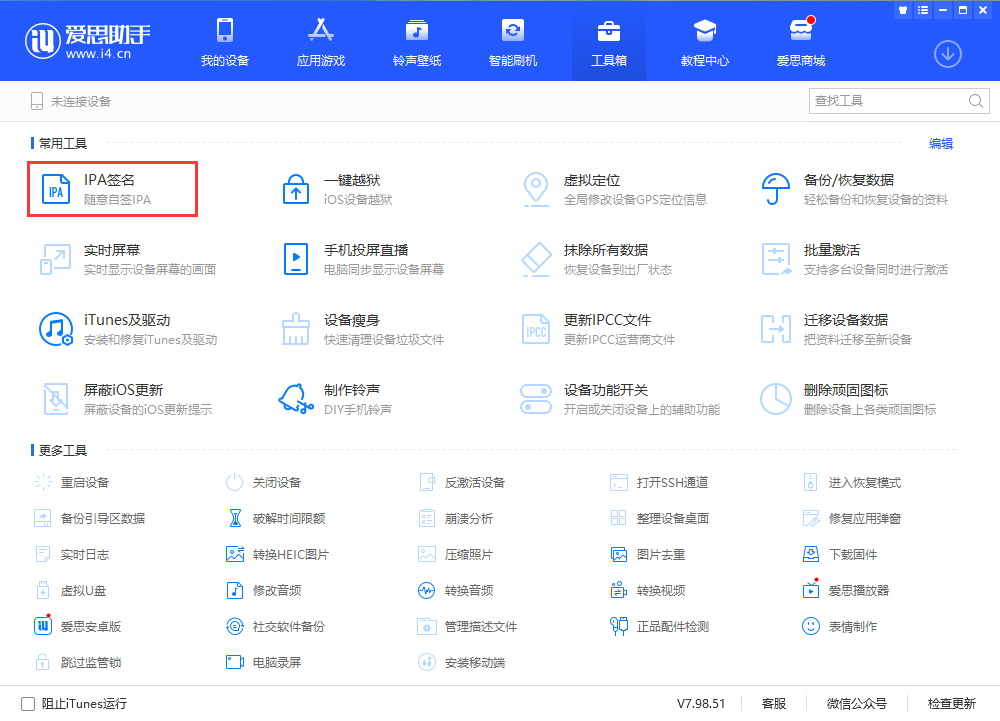Open 转换视频 tool
This screenshot has width=1000, height=721.
[647, 590]
